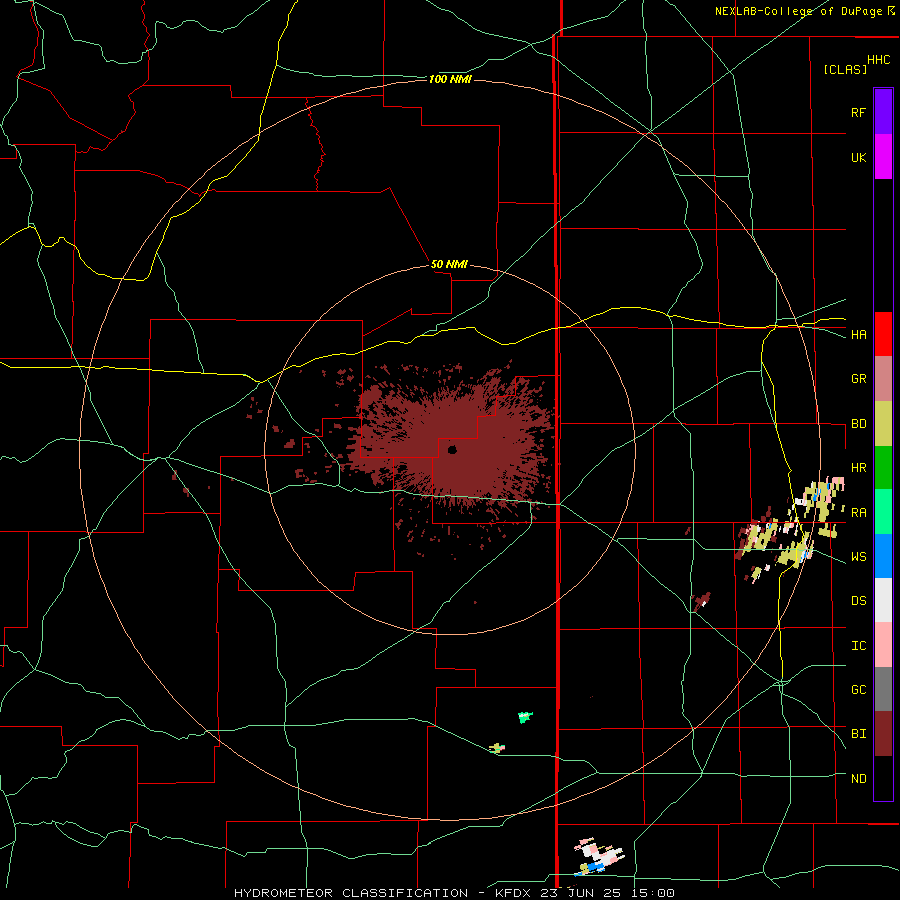Image resolution: width=900 pixels, height=900 pixels.
Task: Click the 50 NMI range ring label
Action: pyautogui.click(x=449, y=264)
